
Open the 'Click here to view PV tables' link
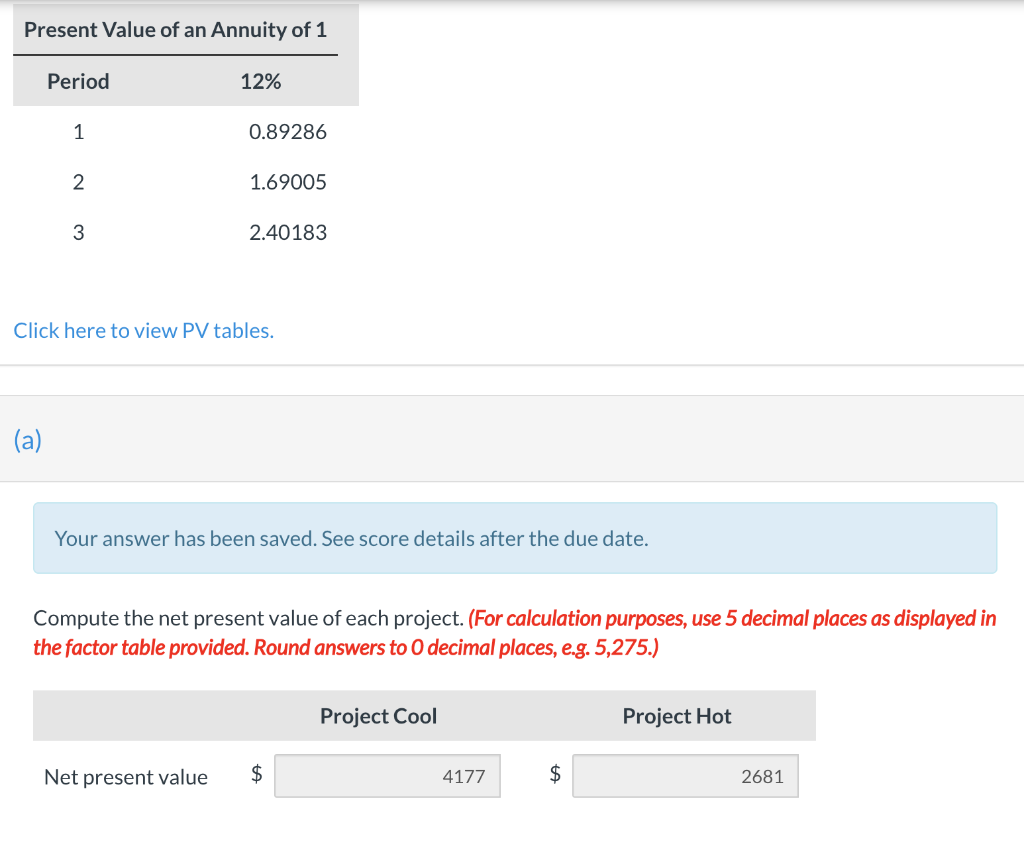(x=144, y=331)
